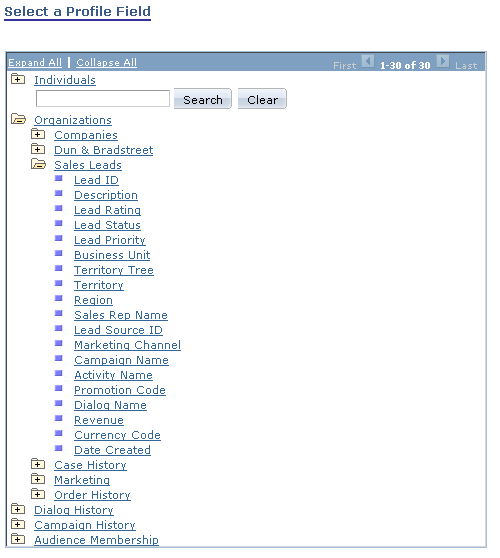Click the bullet icon beside Revenue
This screenshot has height=558, width=500.
coord(59,418)
